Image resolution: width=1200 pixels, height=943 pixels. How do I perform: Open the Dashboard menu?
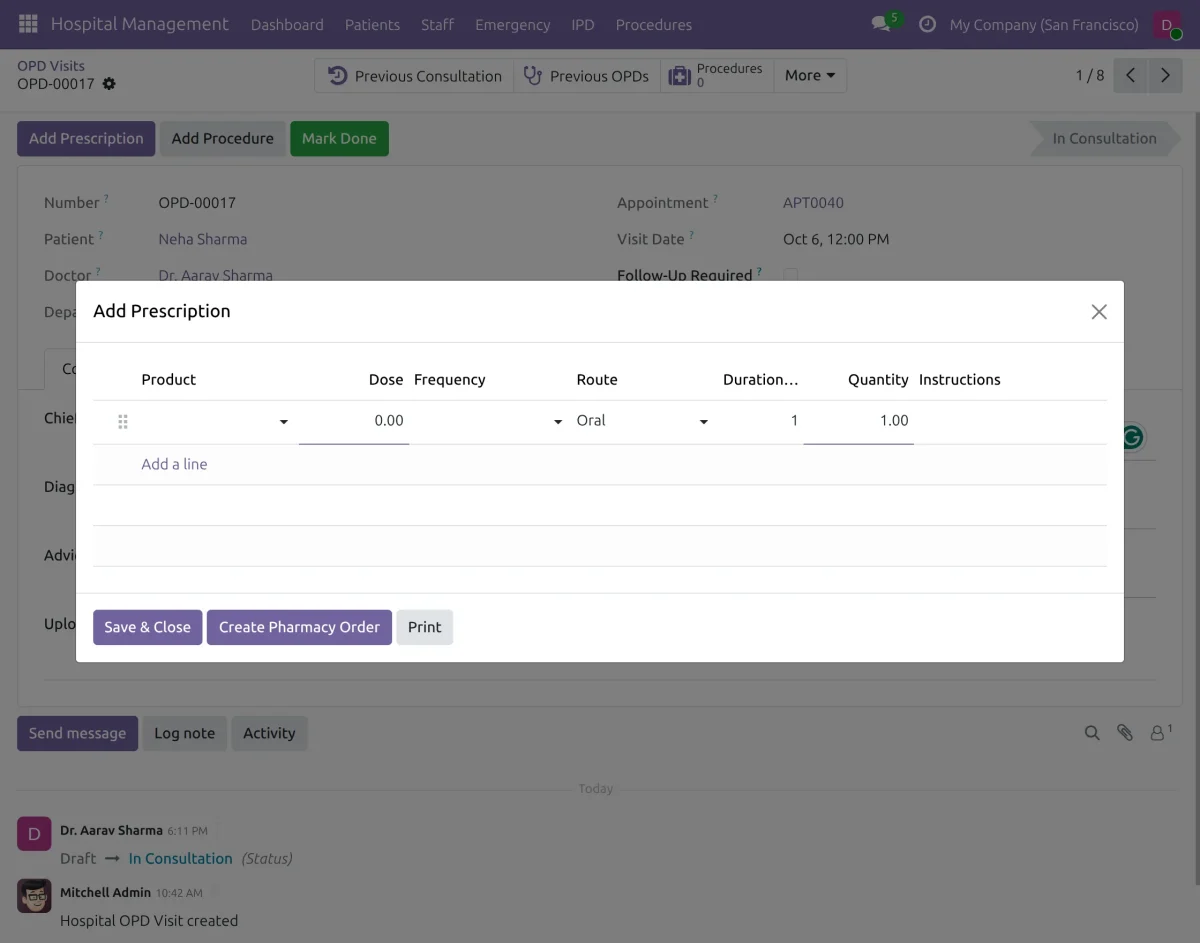[x=287, y=24]
